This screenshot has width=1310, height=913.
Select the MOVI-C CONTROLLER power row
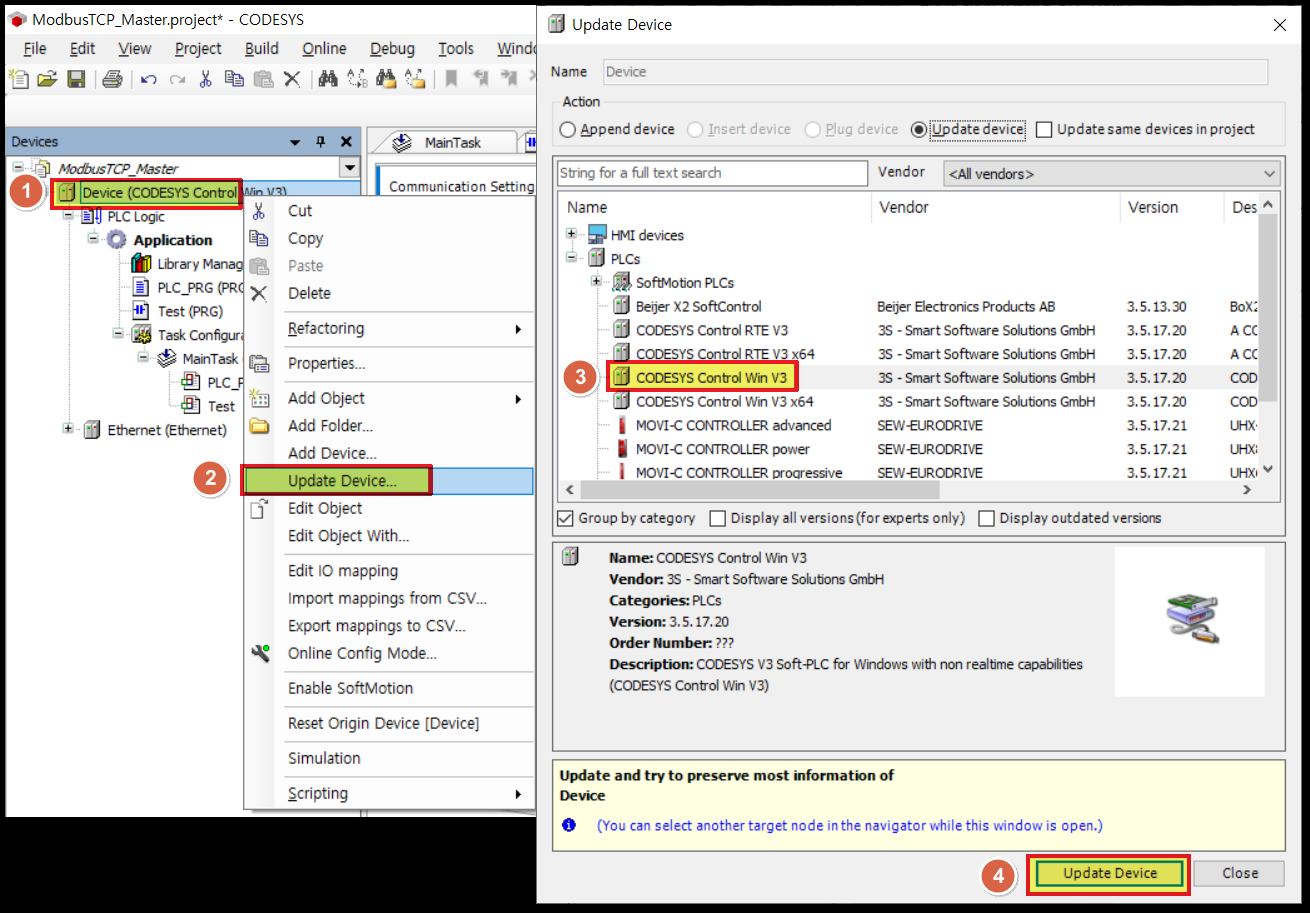click(x=907, y=449)
